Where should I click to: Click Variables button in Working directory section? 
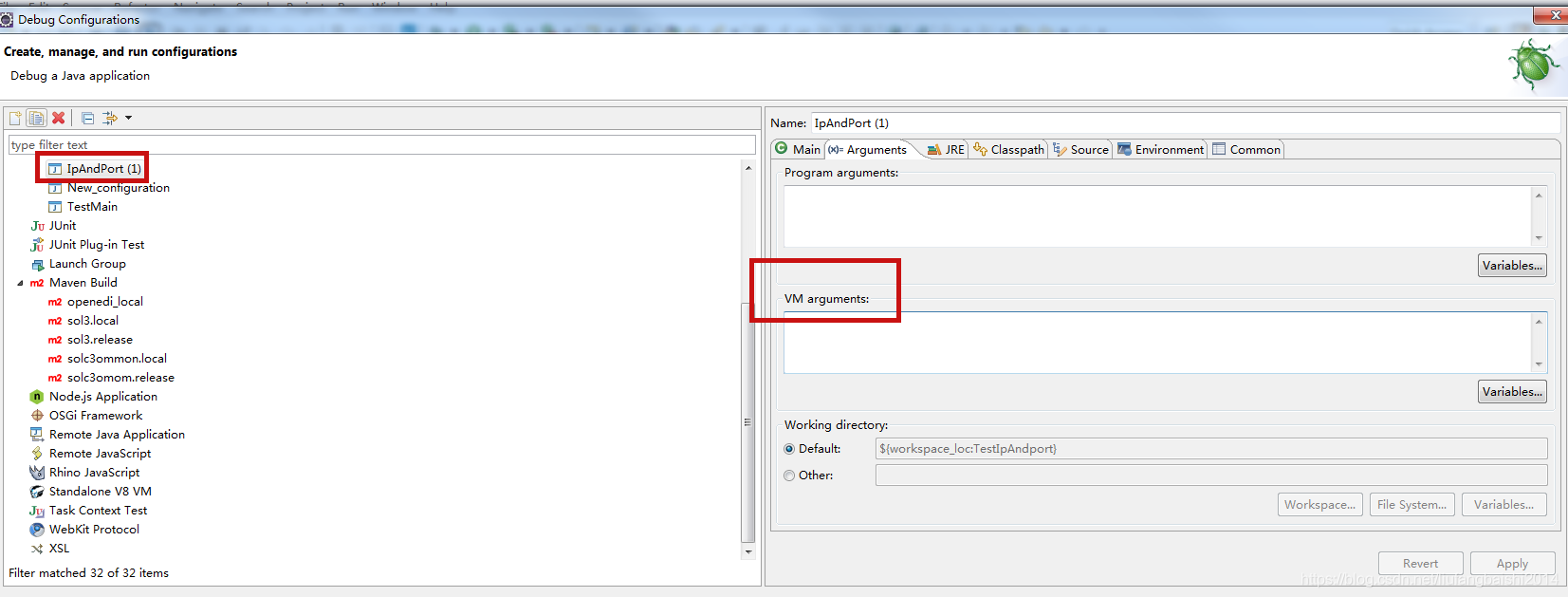tap(1503, 505)
